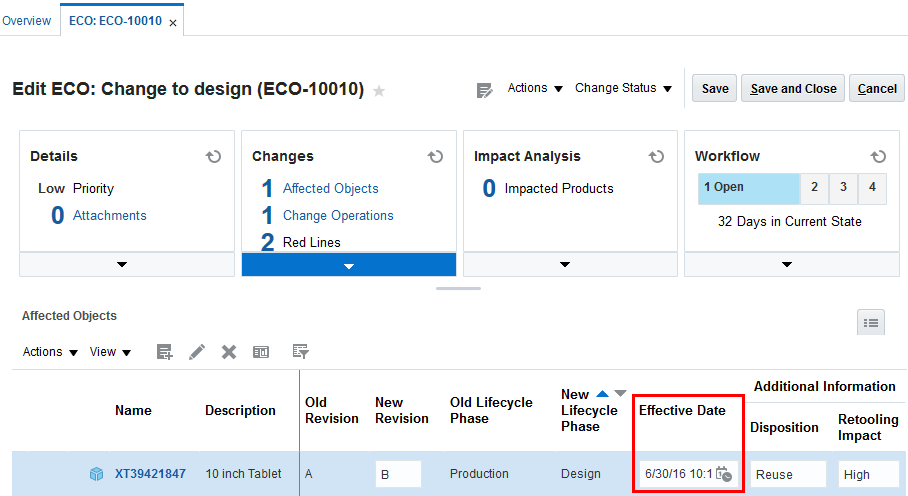Click the pencil edit icon
The image size is (908, 496).
point(197,352)
